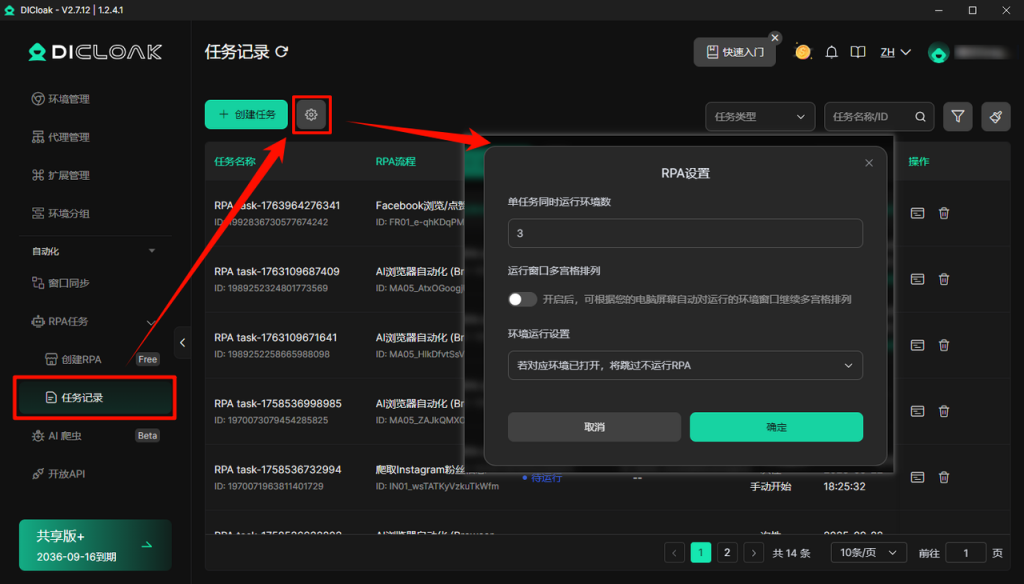Click the 单任务同时运行环境数 input field
Image resolution: width=1024 pixels, height=584 pixels.
point(685,234)
